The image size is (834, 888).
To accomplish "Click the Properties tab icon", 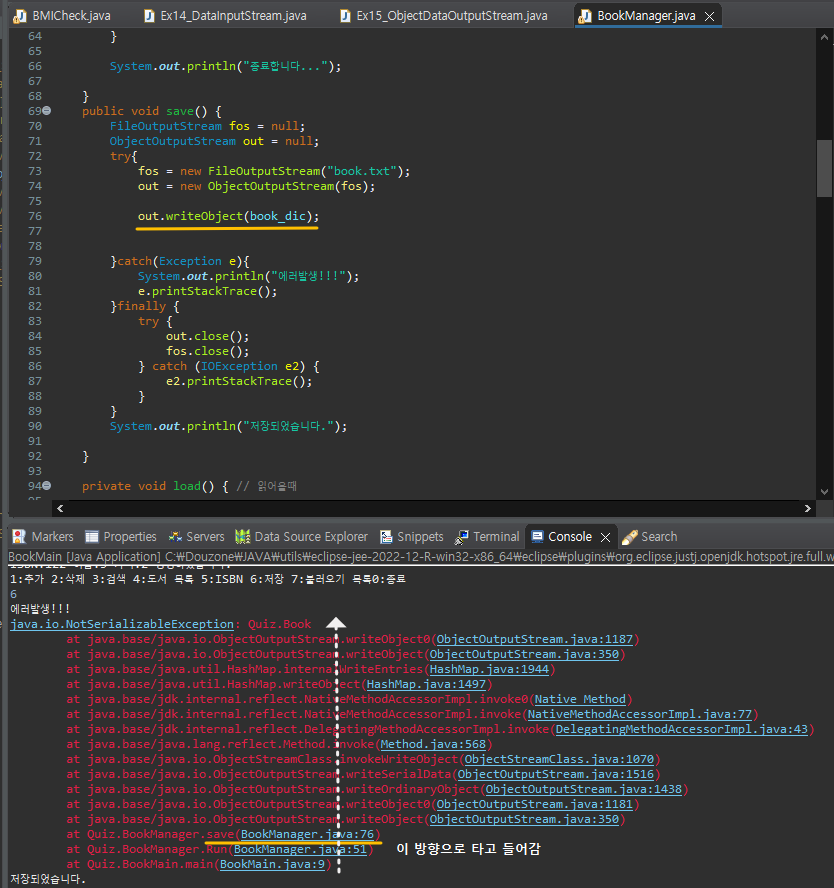I will coord(92,536).
